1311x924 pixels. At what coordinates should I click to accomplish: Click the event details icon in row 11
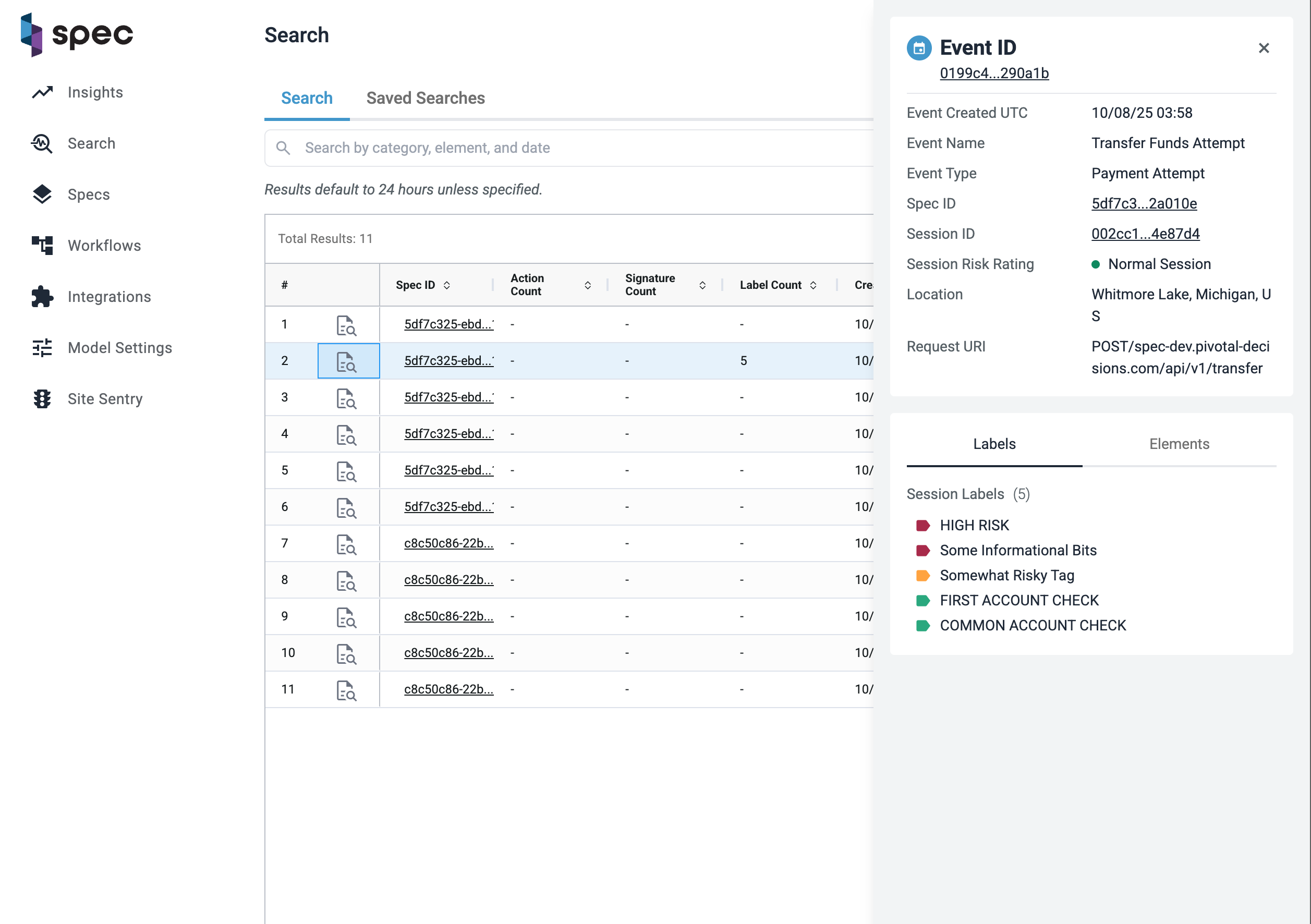346,690
